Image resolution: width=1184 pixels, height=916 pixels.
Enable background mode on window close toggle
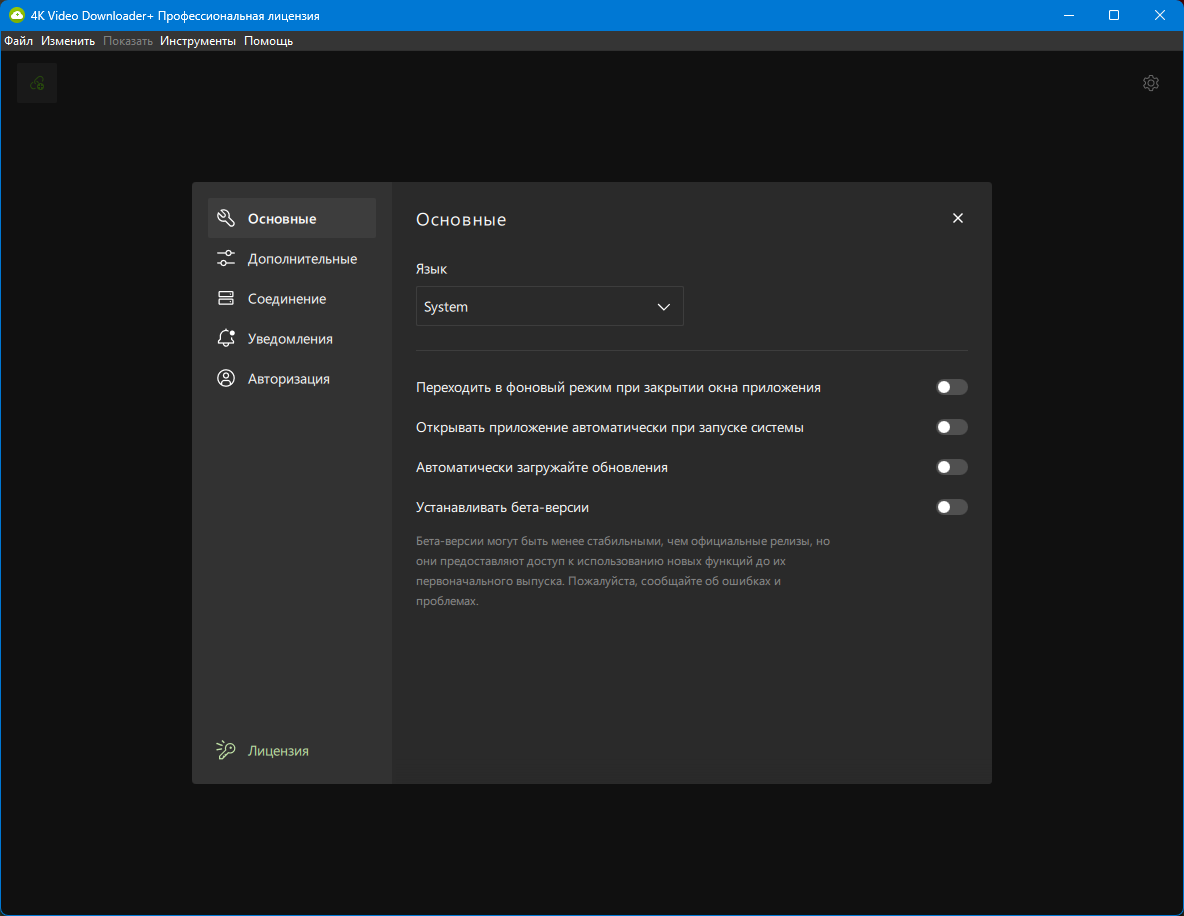coord(951,387)
